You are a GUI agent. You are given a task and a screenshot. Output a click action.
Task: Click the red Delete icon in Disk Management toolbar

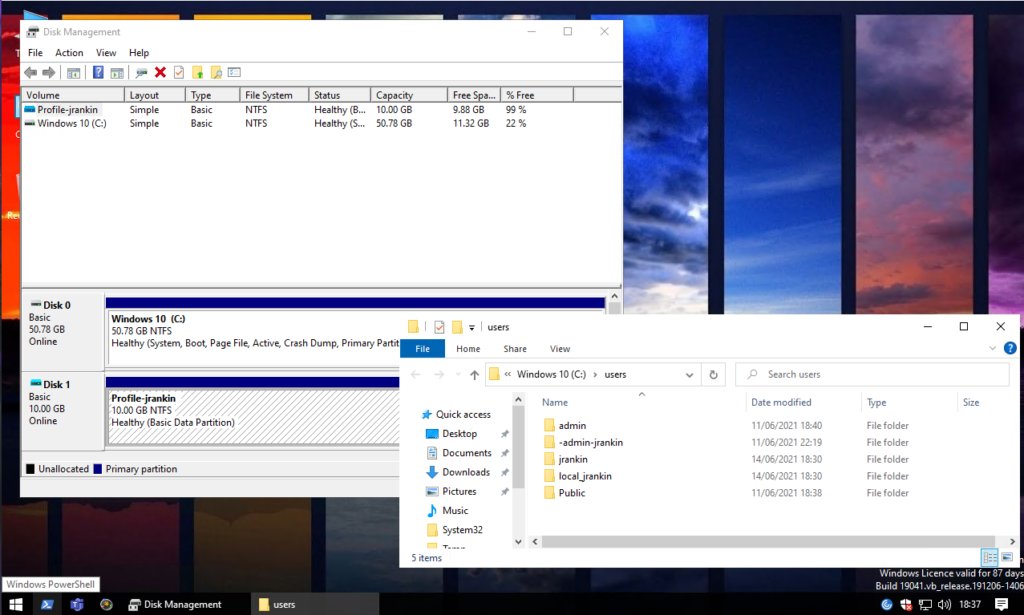coord(160,73)
